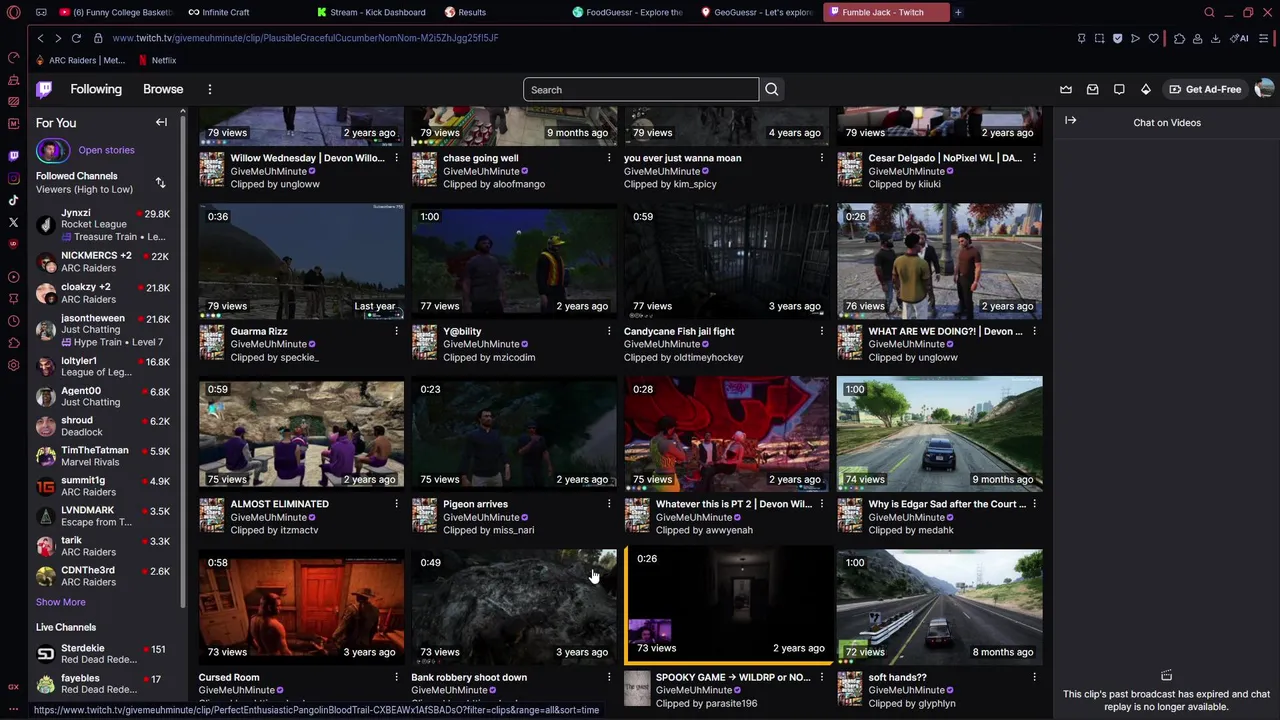
Task: Open the player play-arrow toolbar icon
Action: [x=1135, y=38]
